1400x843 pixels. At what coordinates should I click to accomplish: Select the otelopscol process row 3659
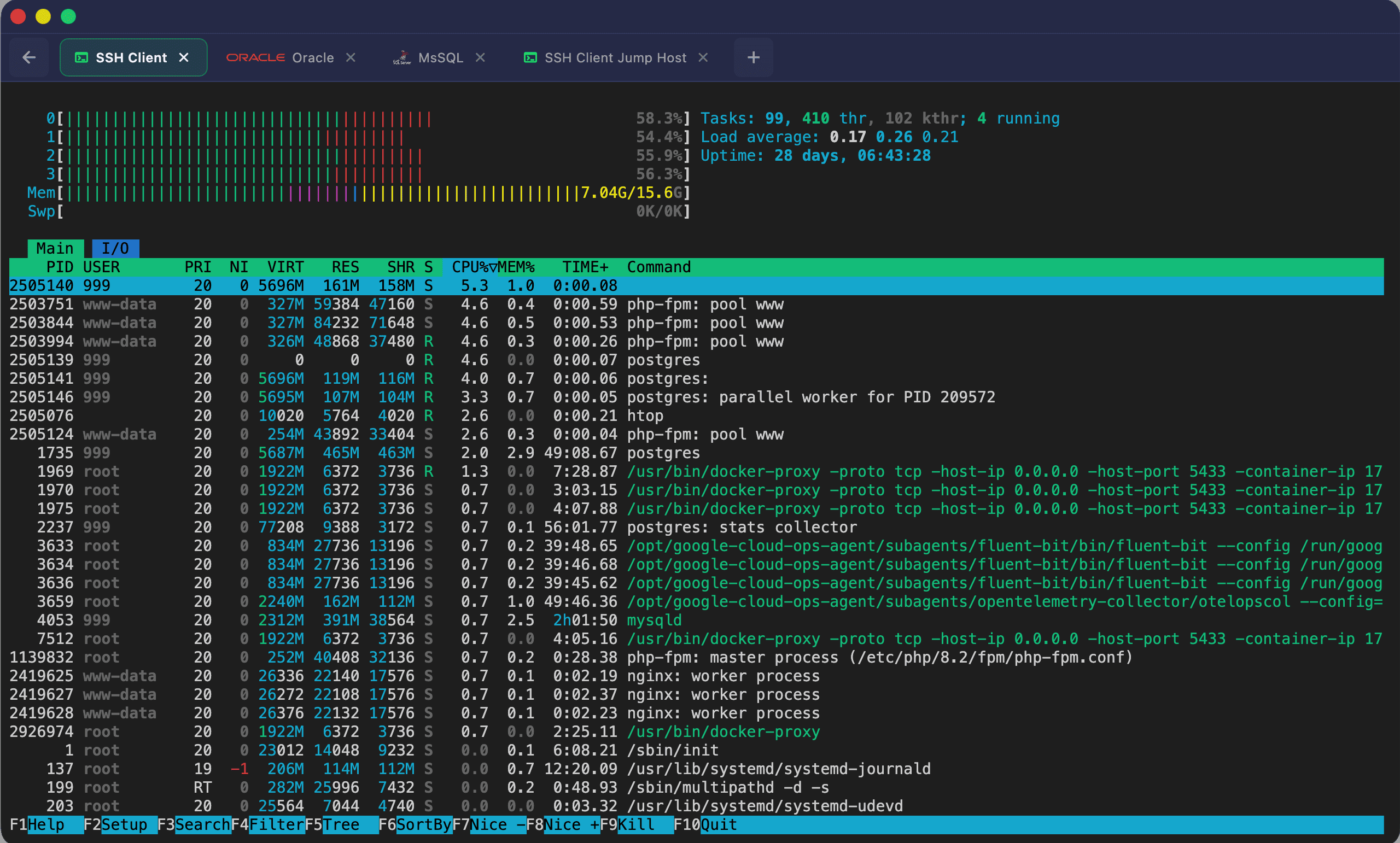pyautogui.click(x=696, y=601)
